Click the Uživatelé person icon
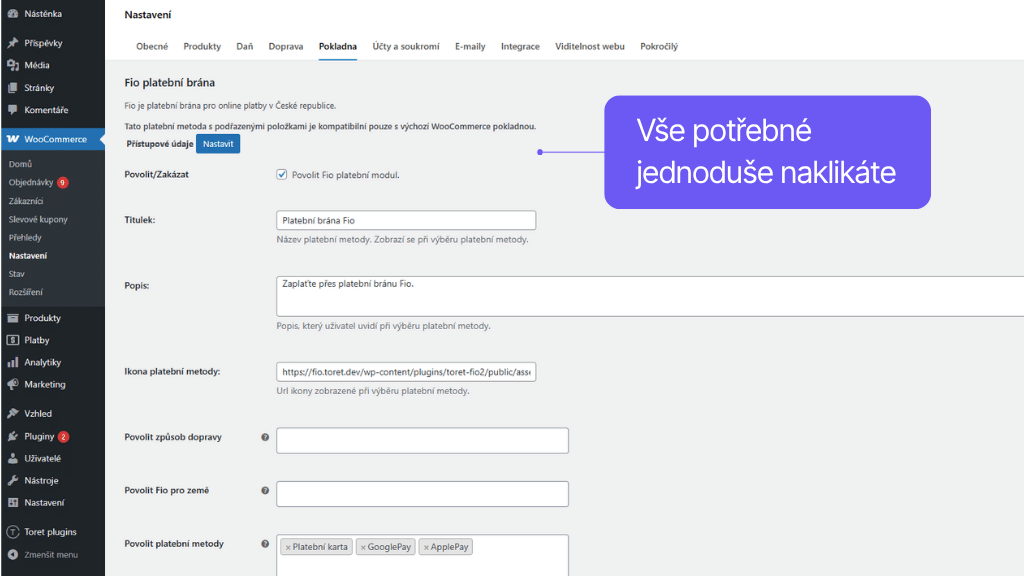The width and height of the screenshot is (1024, 576). pos(12,458)
